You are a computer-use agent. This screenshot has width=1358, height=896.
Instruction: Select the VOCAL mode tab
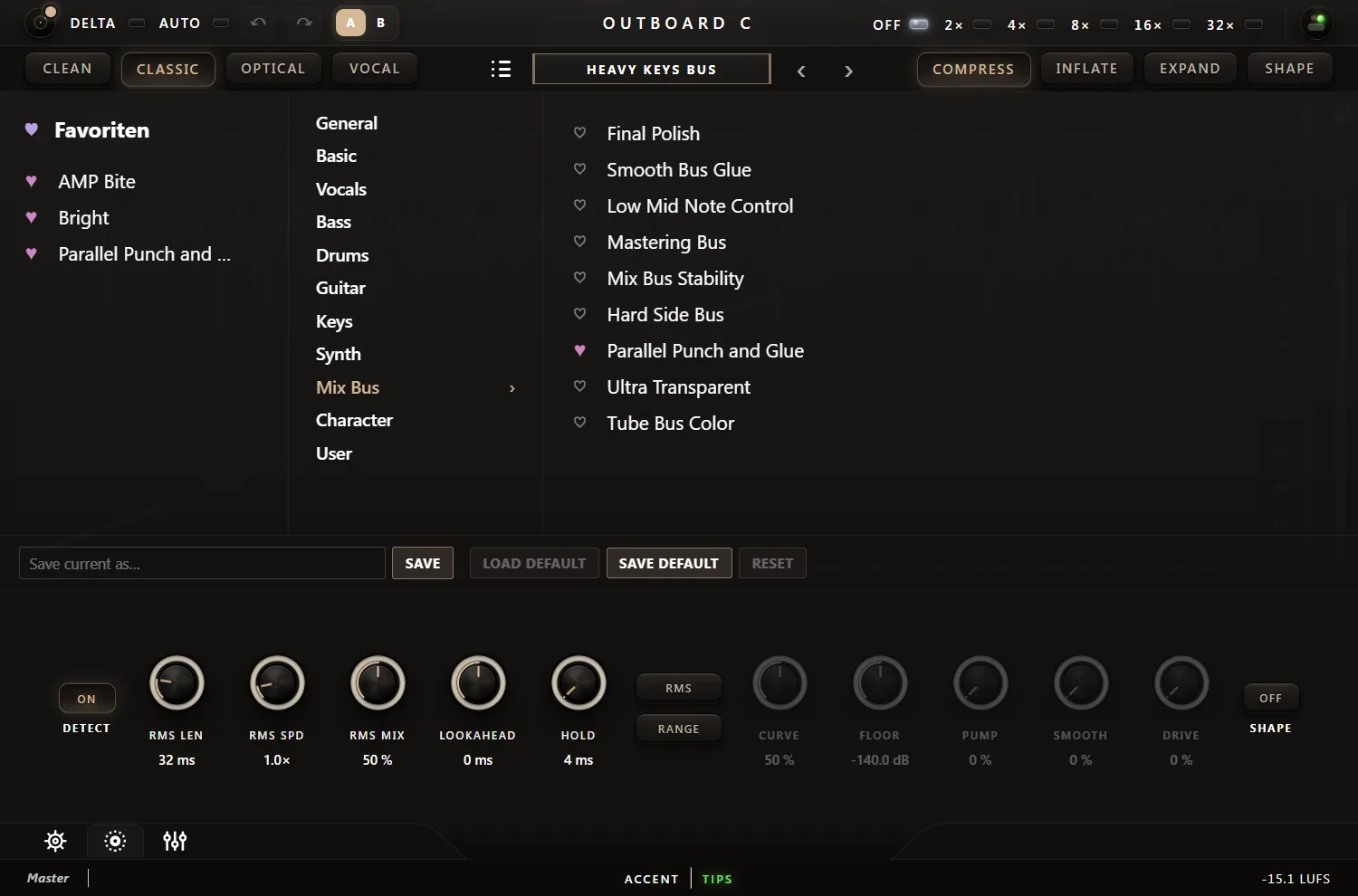click(374, 69)
